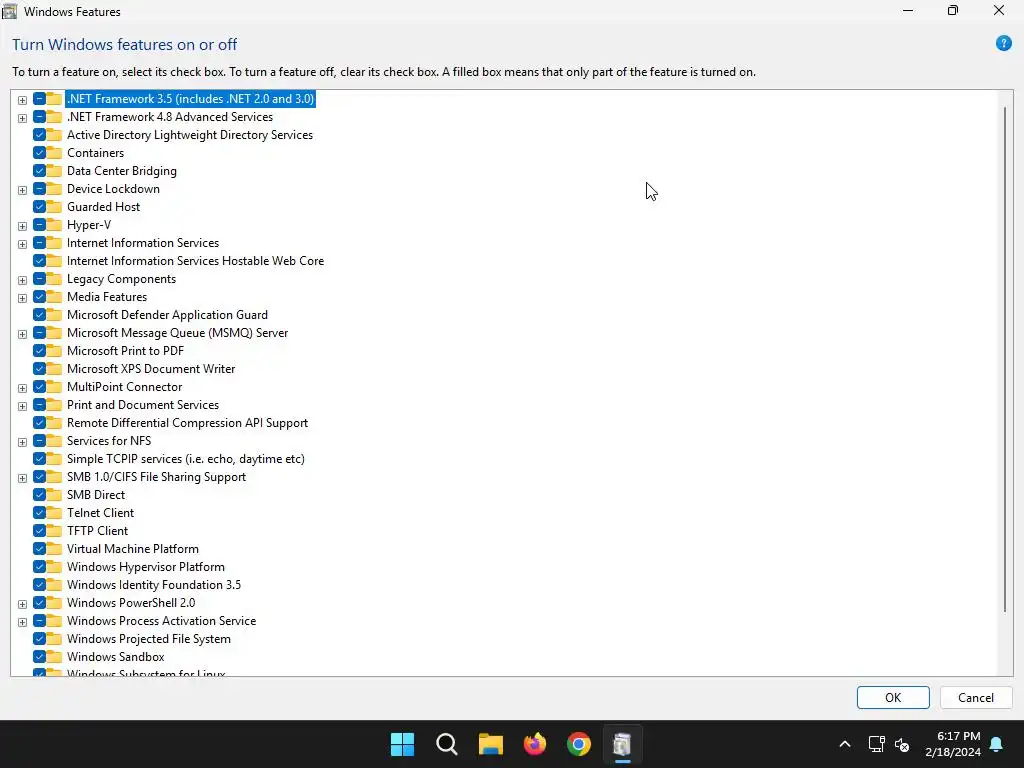Click the folder icon beside Containers

click(x=54, y=153)
